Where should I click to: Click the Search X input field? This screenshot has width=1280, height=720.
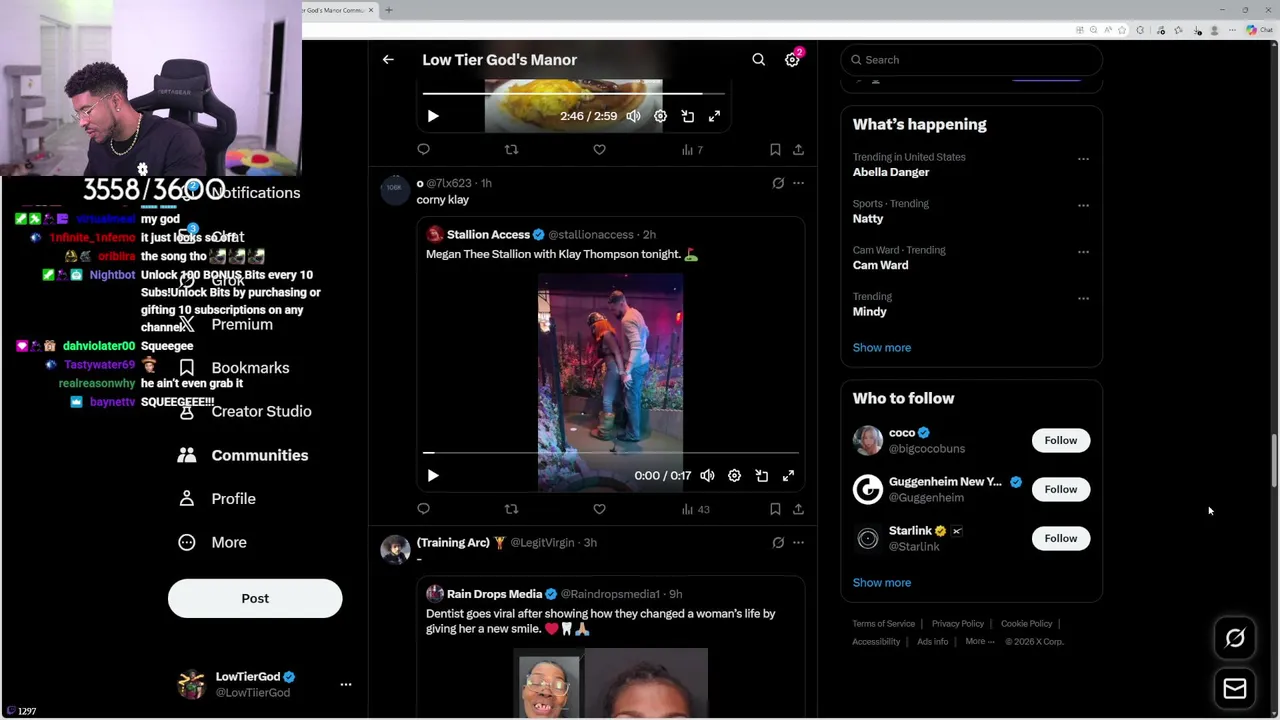971,60
